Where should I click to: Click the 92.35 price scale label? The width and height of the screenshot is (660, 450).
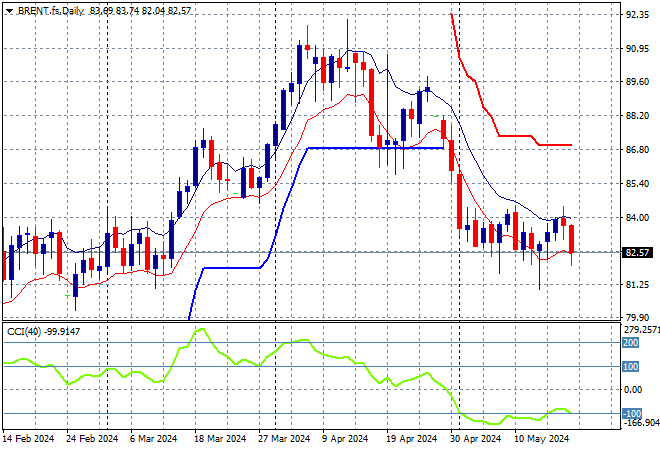pyautogui.click(x=637, y=15)
